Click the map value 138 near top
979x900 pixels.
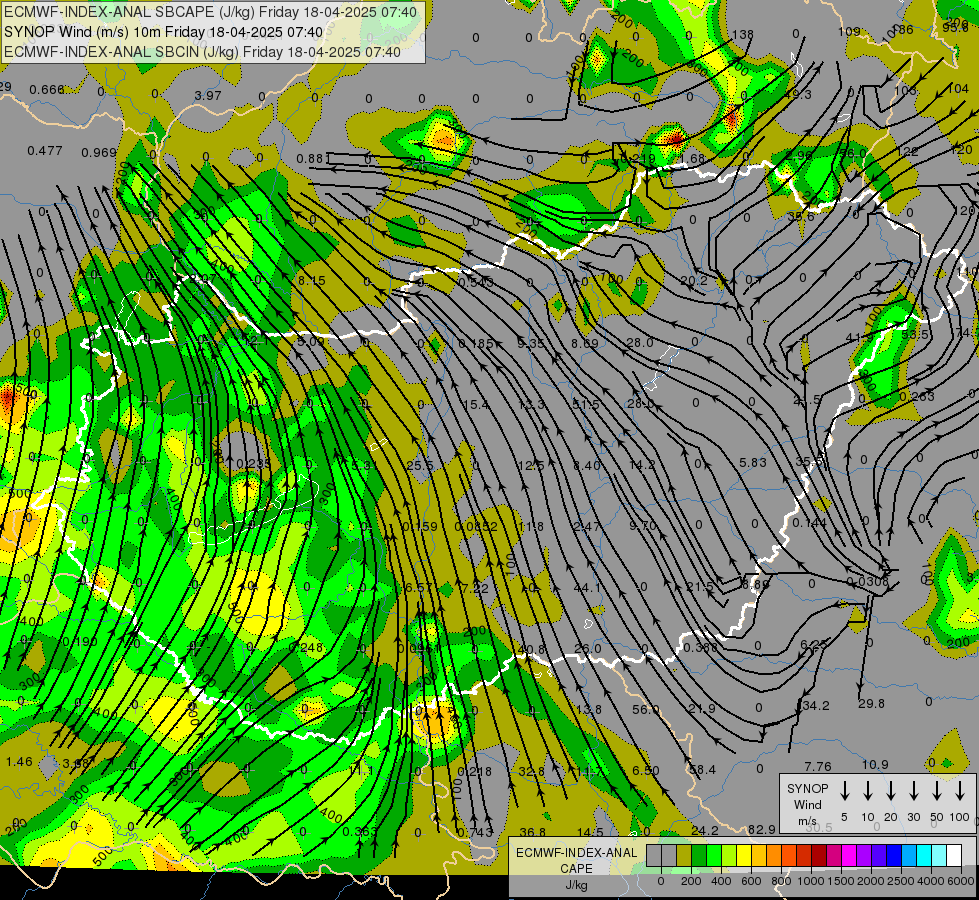tap(742, 34)
